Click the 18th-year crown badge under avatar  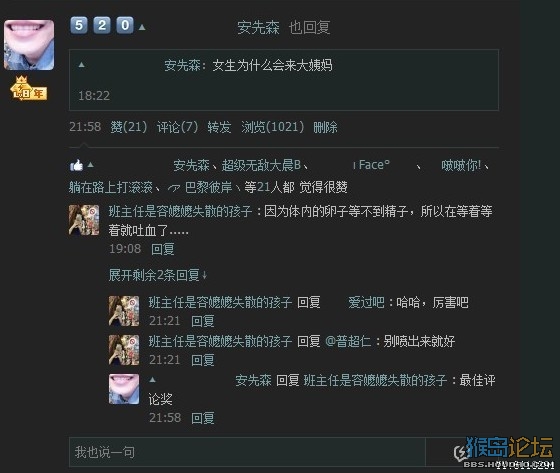pyautogui.click(x=29, y=88)
